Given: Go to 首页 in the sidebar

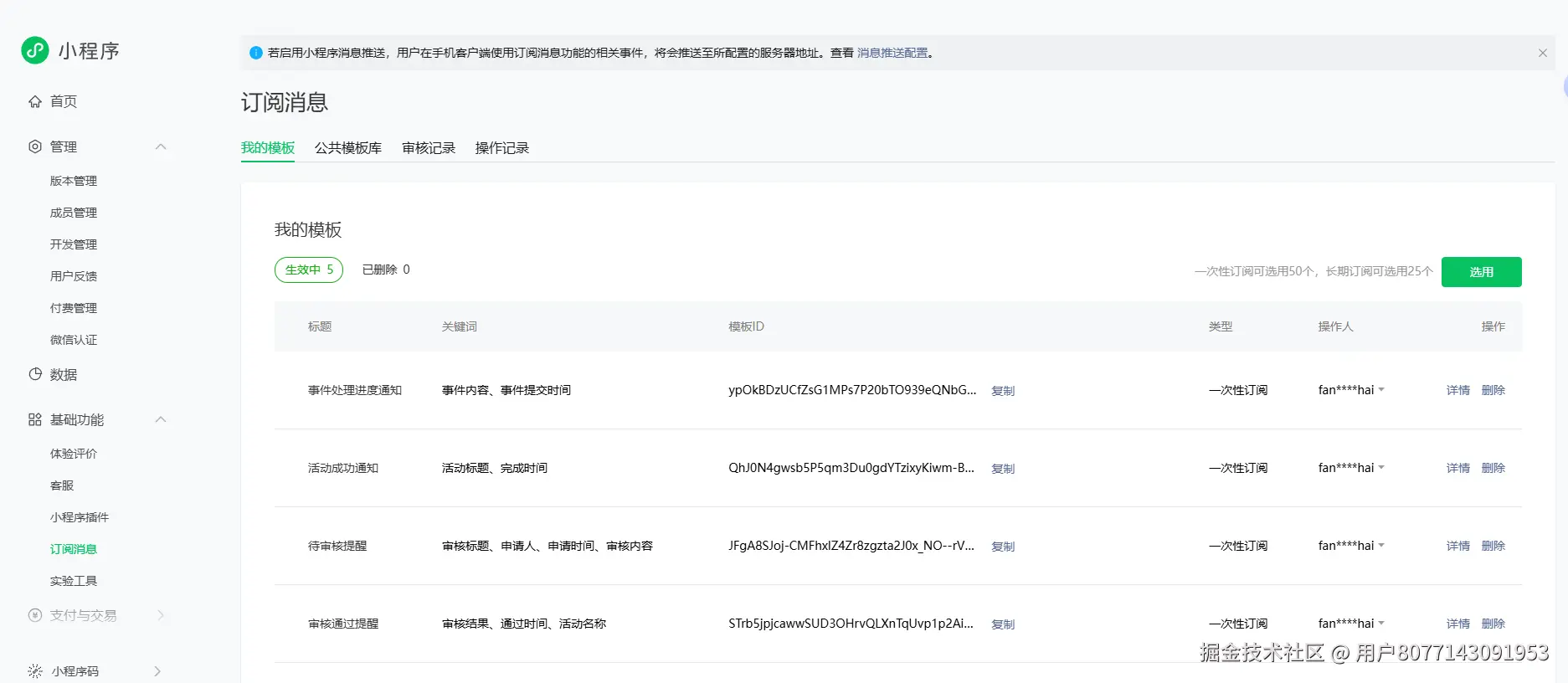Looking at the screenshot, I should (x=64, y=101).
